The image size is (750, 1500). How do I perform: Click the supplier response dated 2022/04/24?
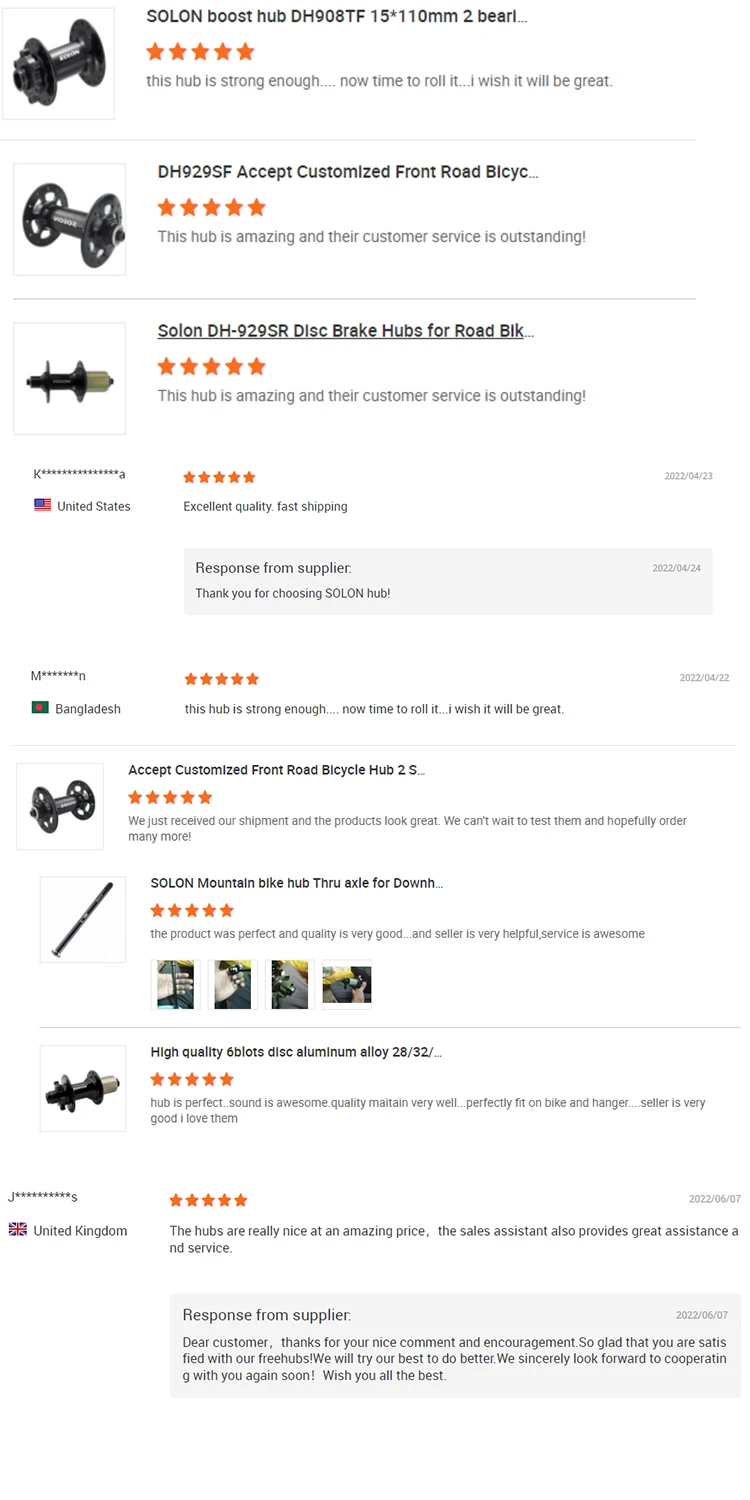448,581
